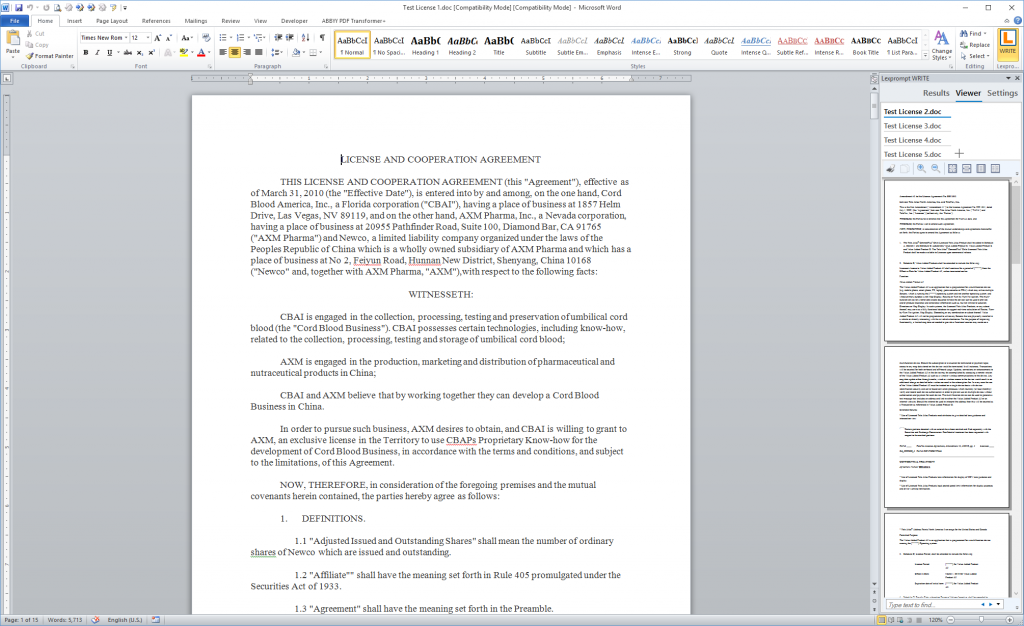The image size is (1024, 626).
Task: Select Test License 3.doc in viewer
Action: click(912, 126)
